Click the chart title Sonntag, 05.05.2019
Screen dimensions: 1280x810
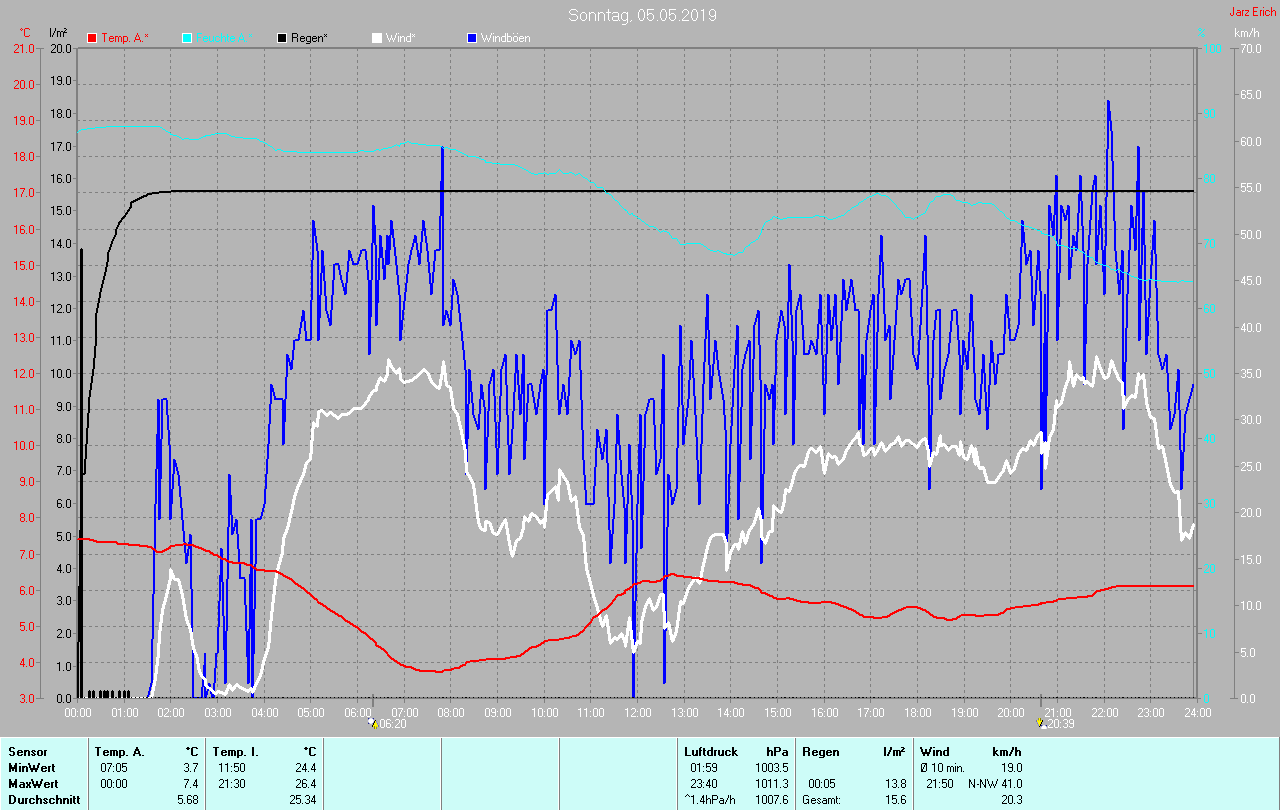[642, 15]
